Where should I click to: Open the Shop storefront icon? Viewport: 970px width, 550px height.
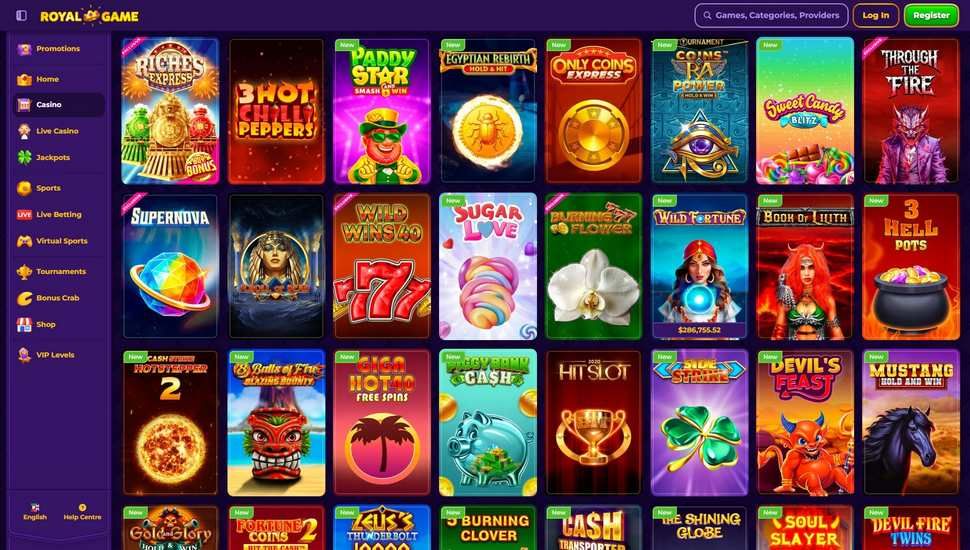coord(24,325)
